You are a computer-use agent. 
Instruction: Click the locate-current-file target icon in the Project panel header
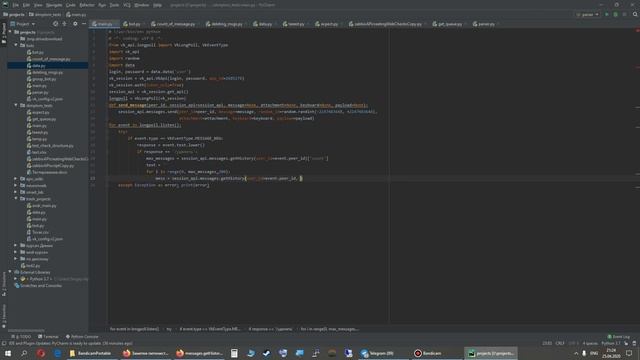tap(56, 24)
